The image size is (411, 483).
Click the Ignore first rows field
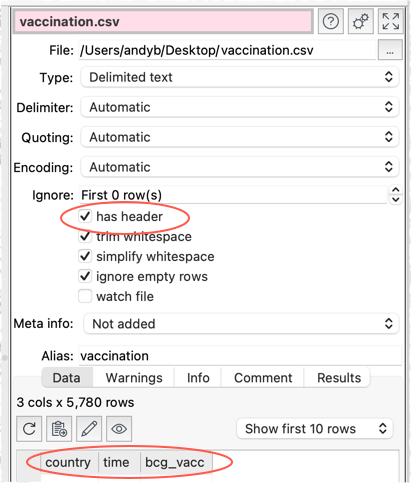[x=233, y=195]
